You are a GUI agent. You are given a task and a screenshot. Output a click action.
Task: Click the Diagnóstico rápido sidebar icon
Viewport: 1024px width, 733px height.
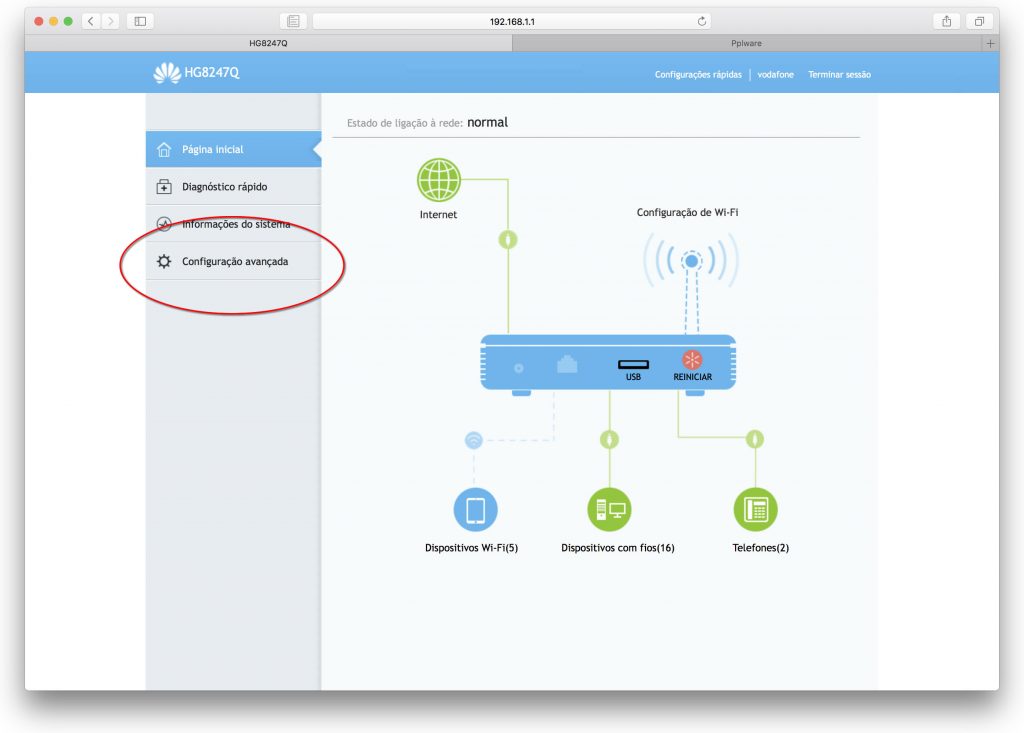click(164, 186)
